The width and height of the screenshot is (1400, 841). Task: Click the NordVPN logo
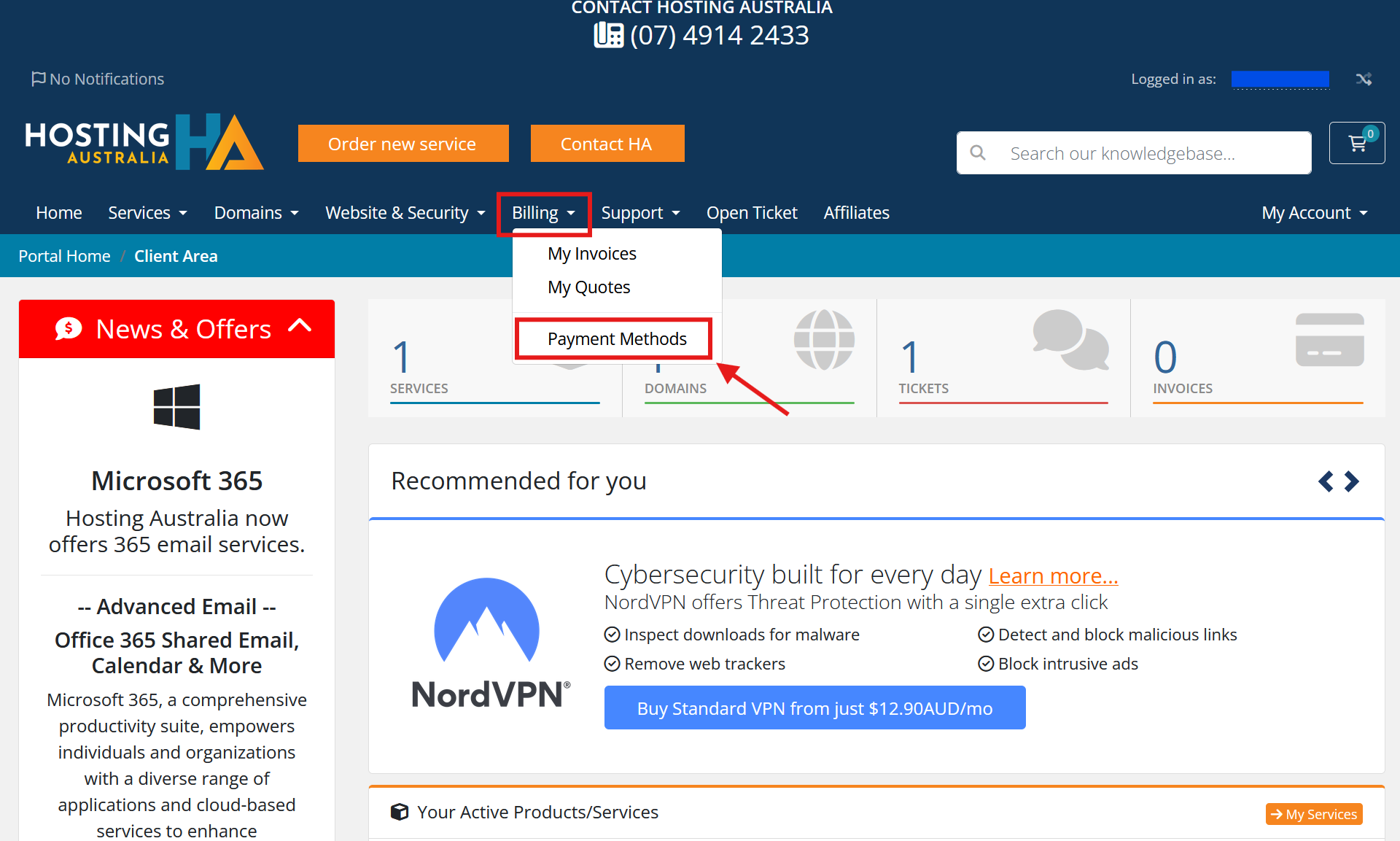coord(490,643)
